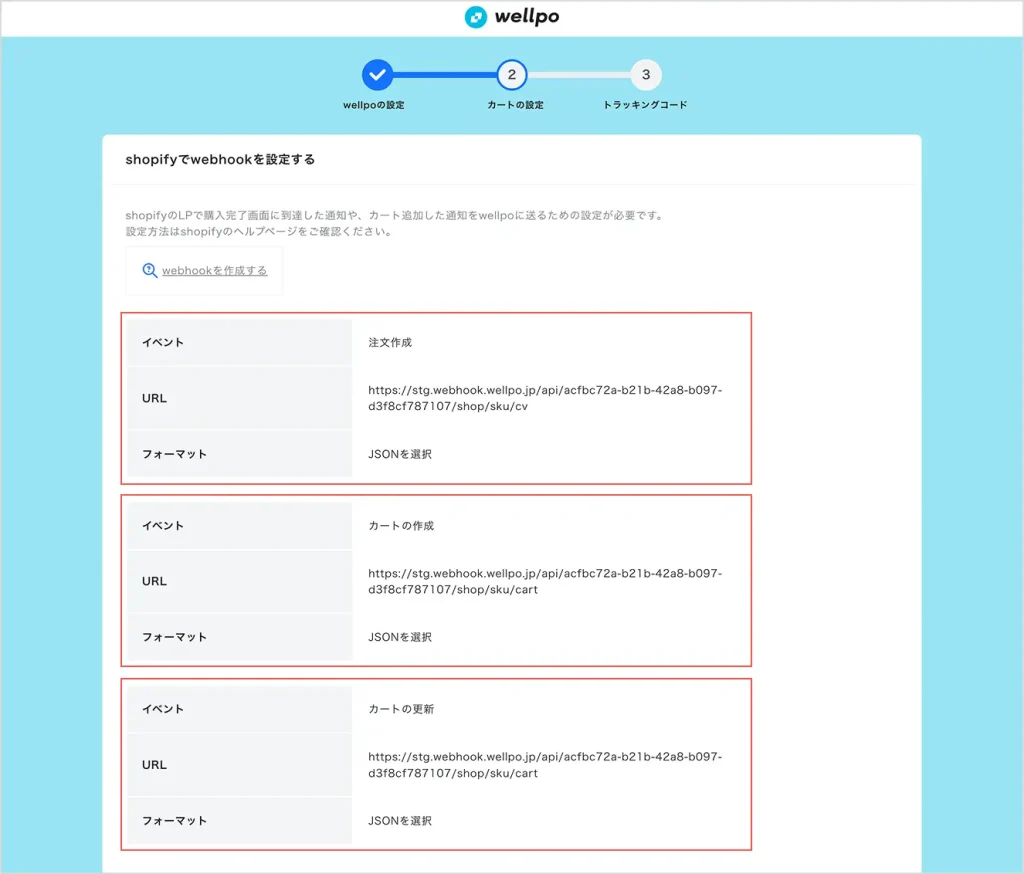Click the webhook URL ending in /shop/sku/cv
This screenshot has width=1024, height=874.
coord(544,398)
